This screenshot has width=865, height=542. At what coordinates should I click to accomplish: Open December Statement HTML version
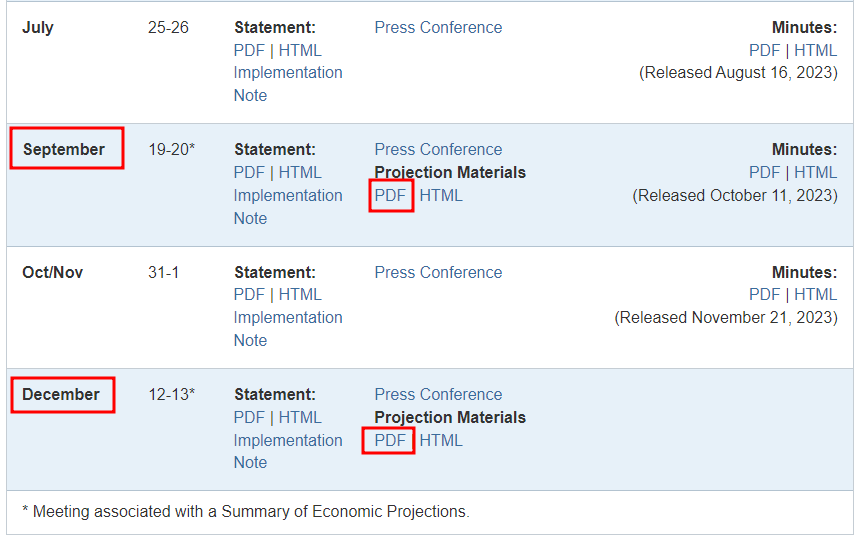click(x=300, y=417)
